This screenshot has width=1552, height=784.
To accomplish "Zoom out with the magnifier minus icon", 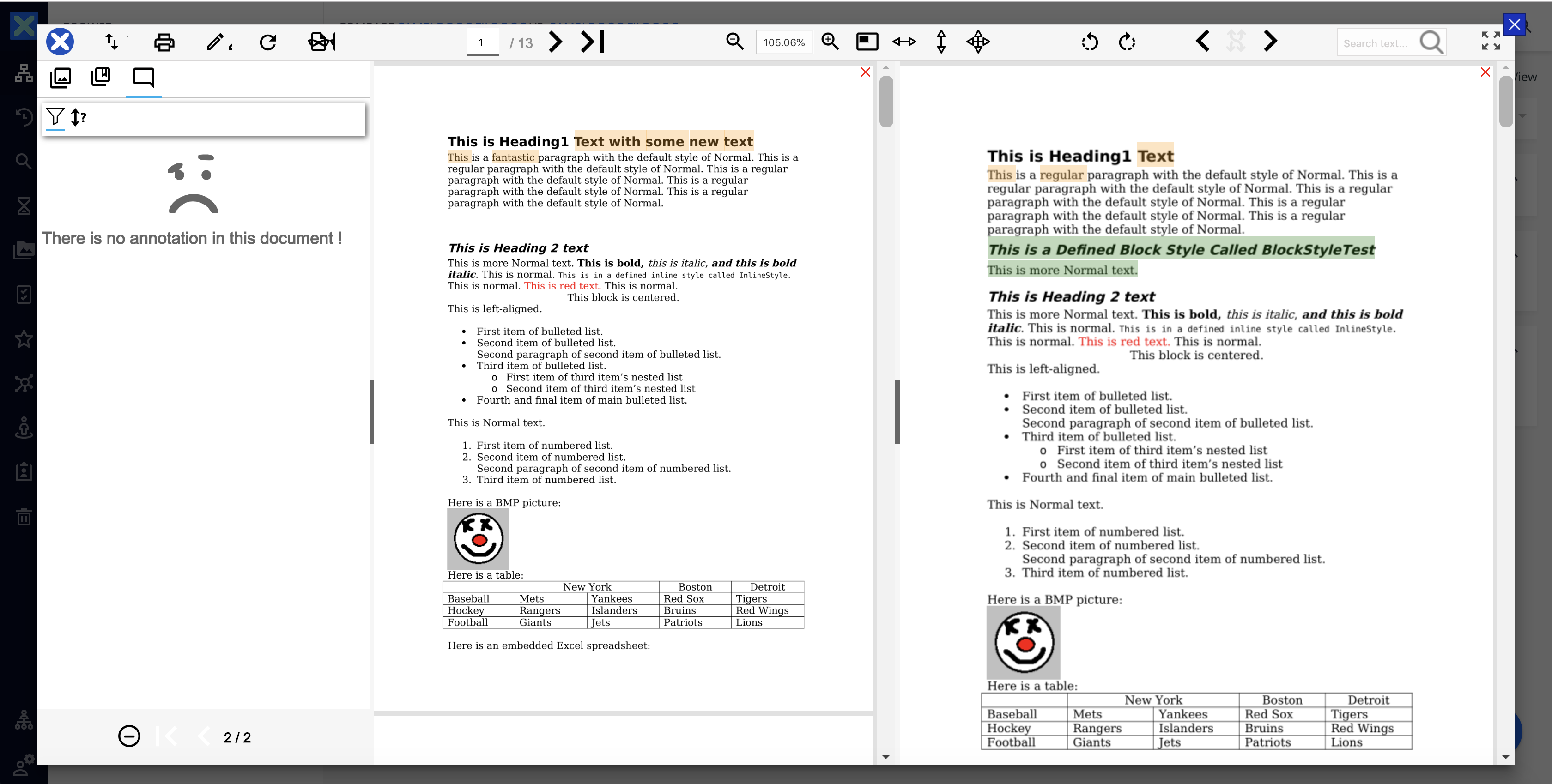I will click(734, 42).
